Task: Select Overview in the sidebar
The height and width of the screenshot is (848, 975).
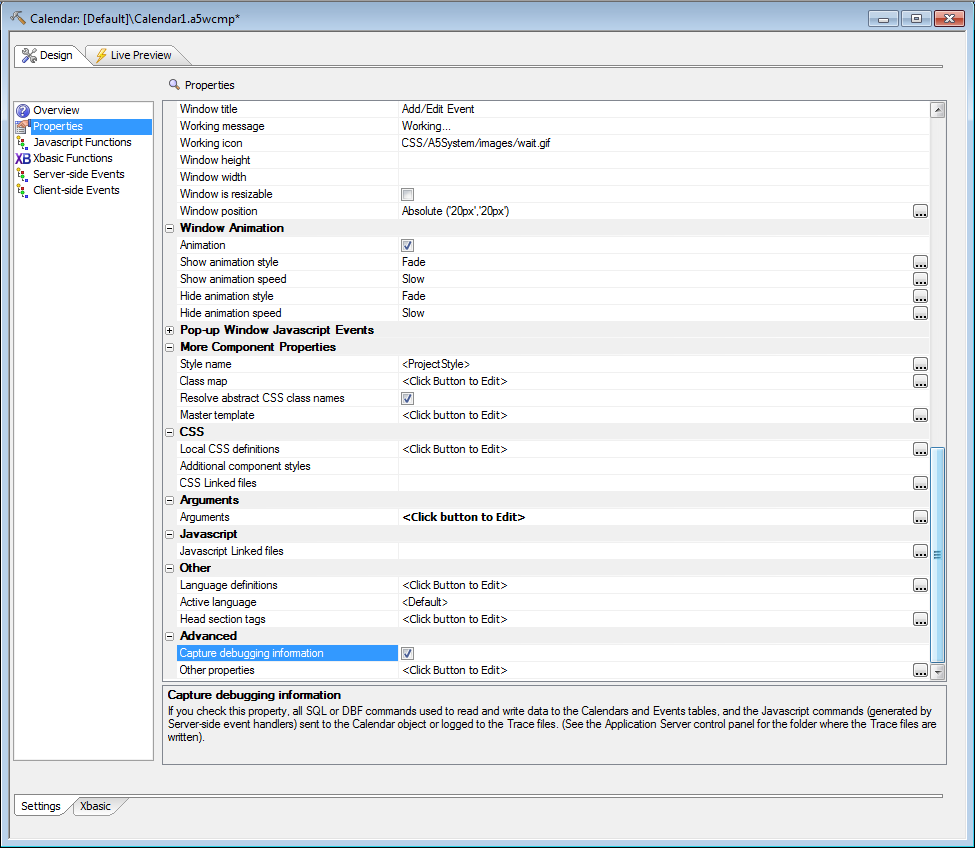Action: [56, 111]
